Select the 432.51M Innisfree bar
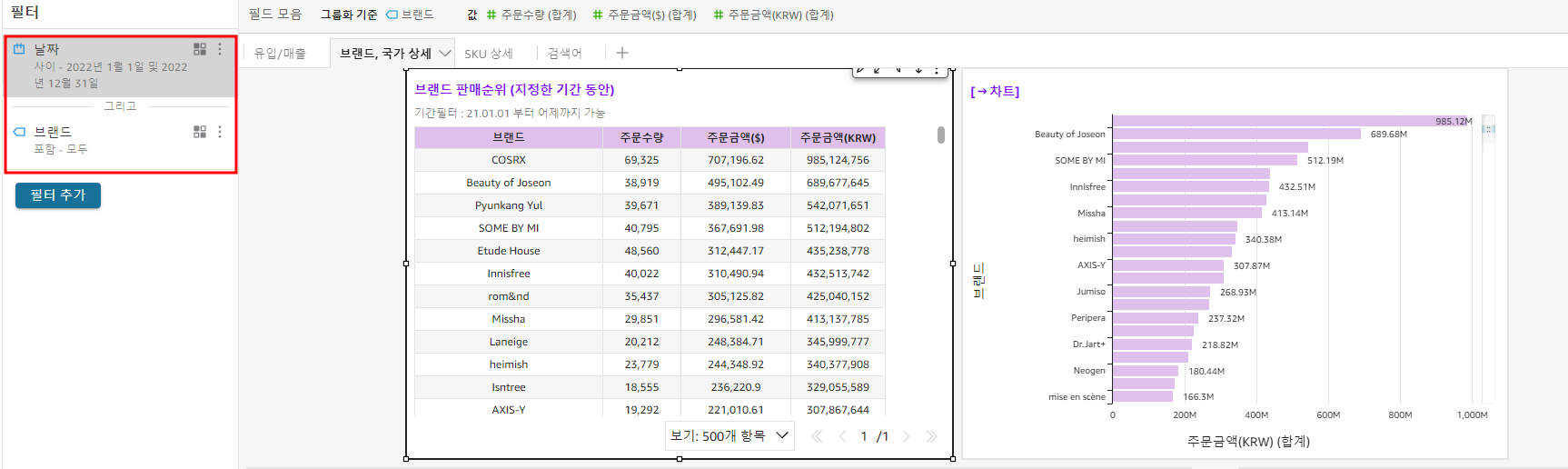 (x=1191, y=186)
